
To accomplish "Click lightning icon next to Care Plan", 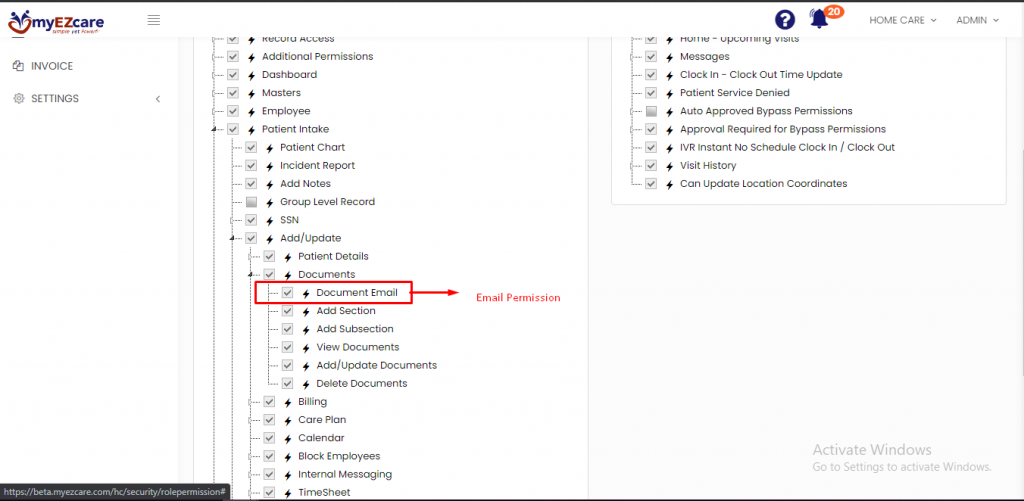I will (x=287, y=421).
